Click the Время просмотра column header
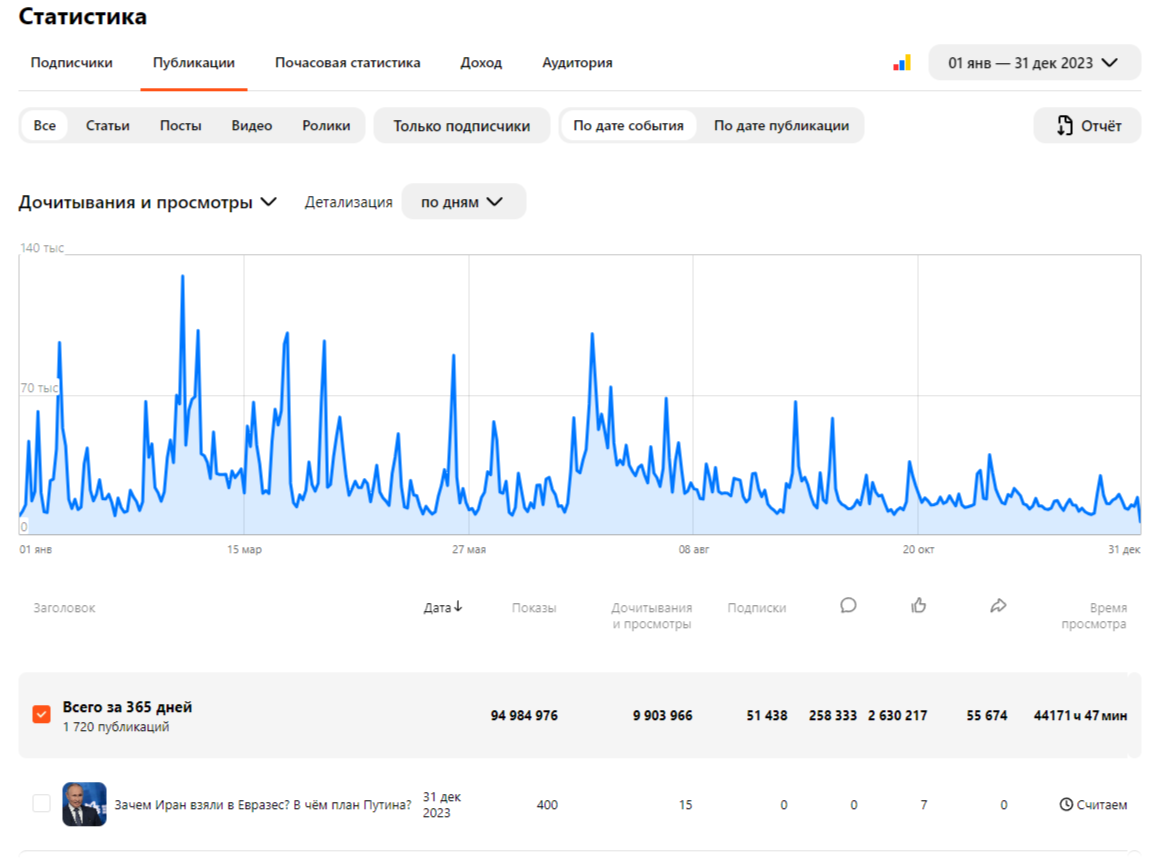This screenshot has height=862, width=1159. click(1094, 615)
